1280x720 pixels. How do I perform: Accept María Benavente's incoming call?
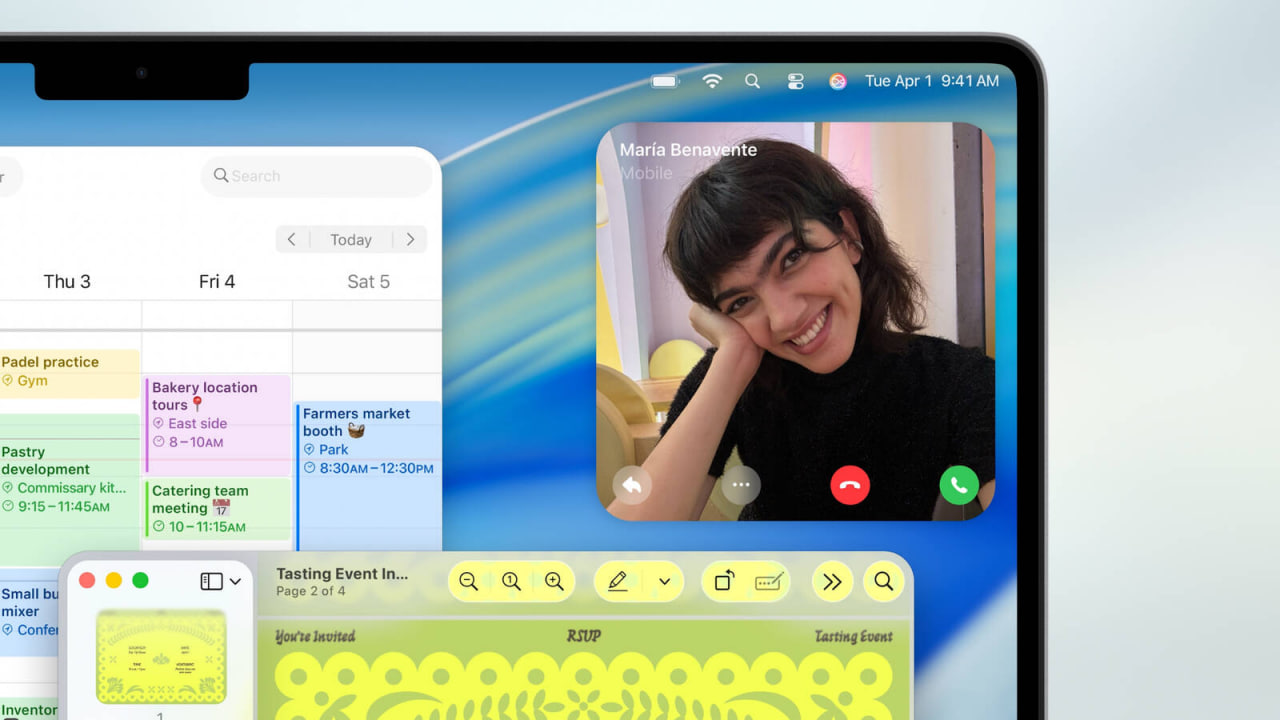click(959, 484)
